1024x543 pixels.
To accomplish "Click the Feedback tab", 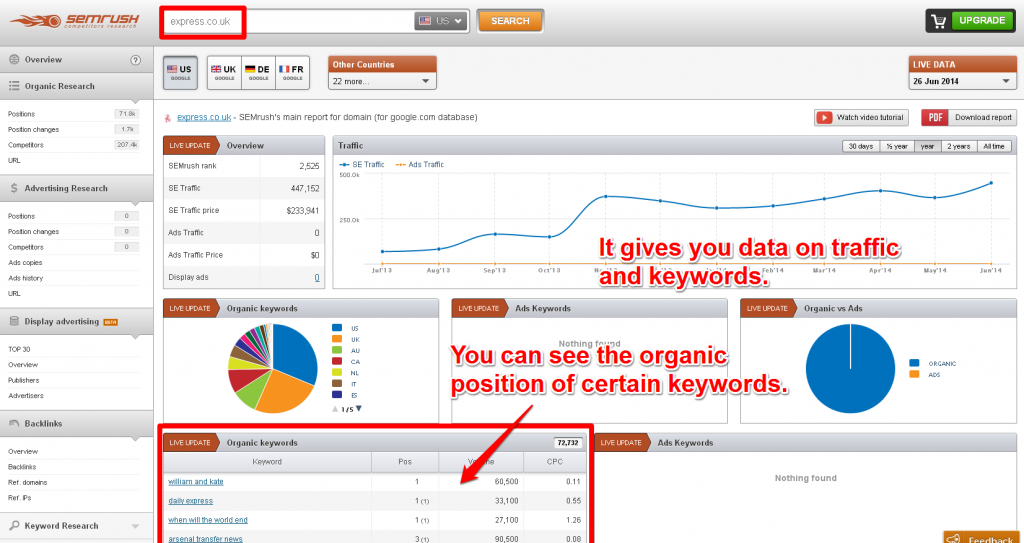I will point(984,538).
